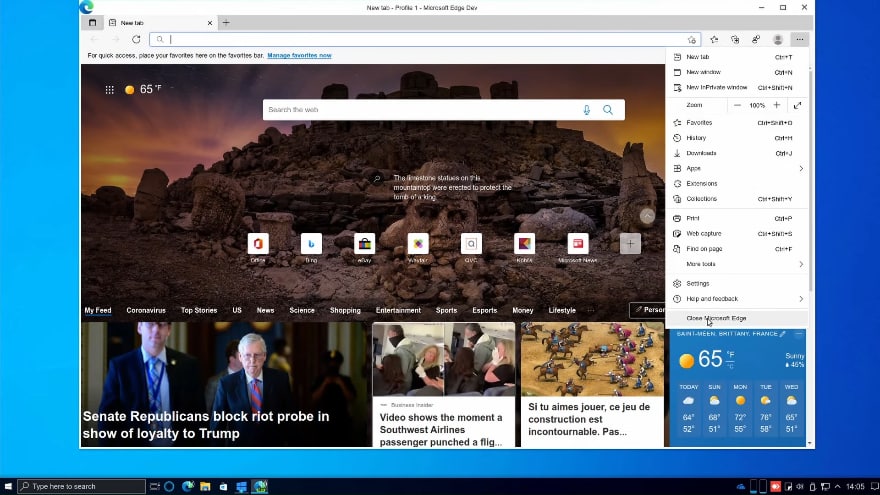Screen dimensions: 880x495
Task: Open a new tab with plus button
Action: (x=226, y=22)
